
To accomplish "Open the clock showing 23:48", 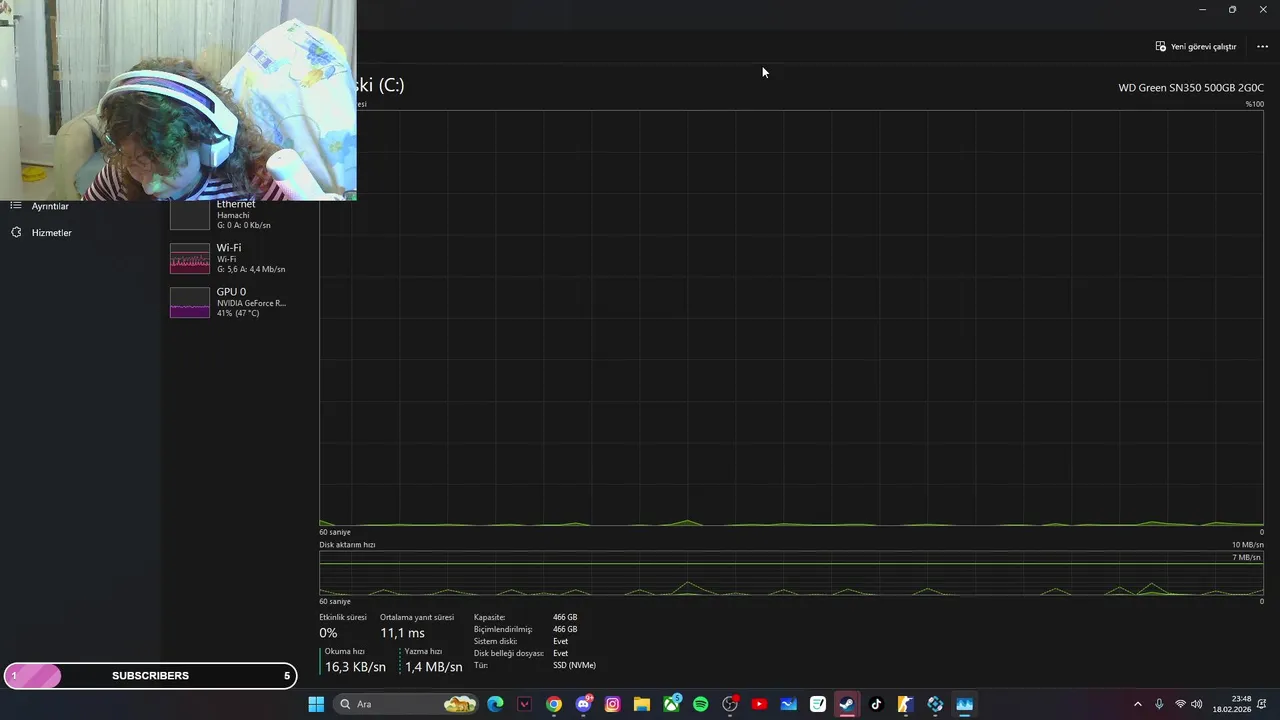I will [x=1232, y=704].
